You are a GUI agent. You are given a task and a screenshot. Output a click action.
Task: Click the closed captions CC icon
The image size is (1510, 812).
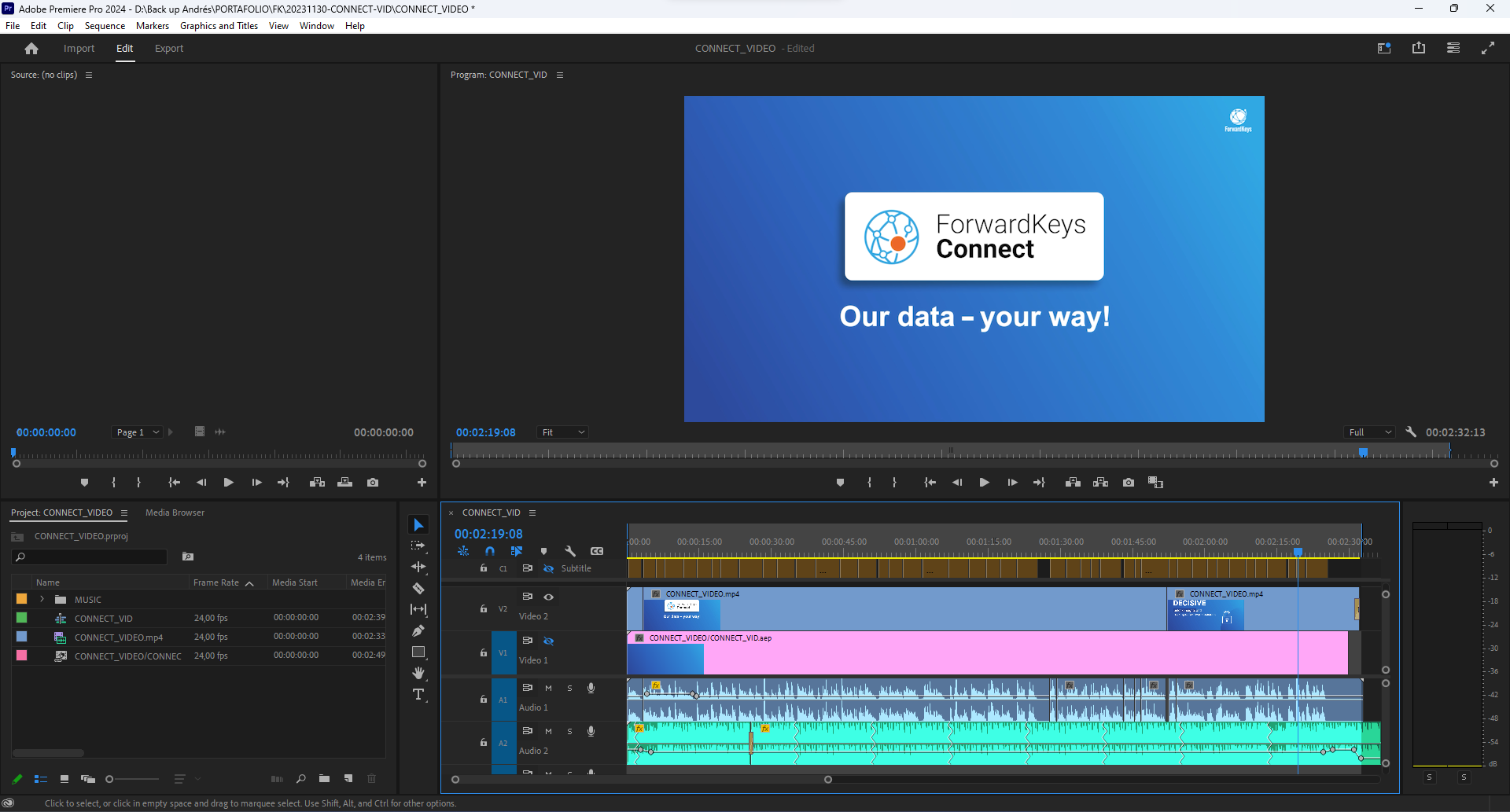point(597,551)
